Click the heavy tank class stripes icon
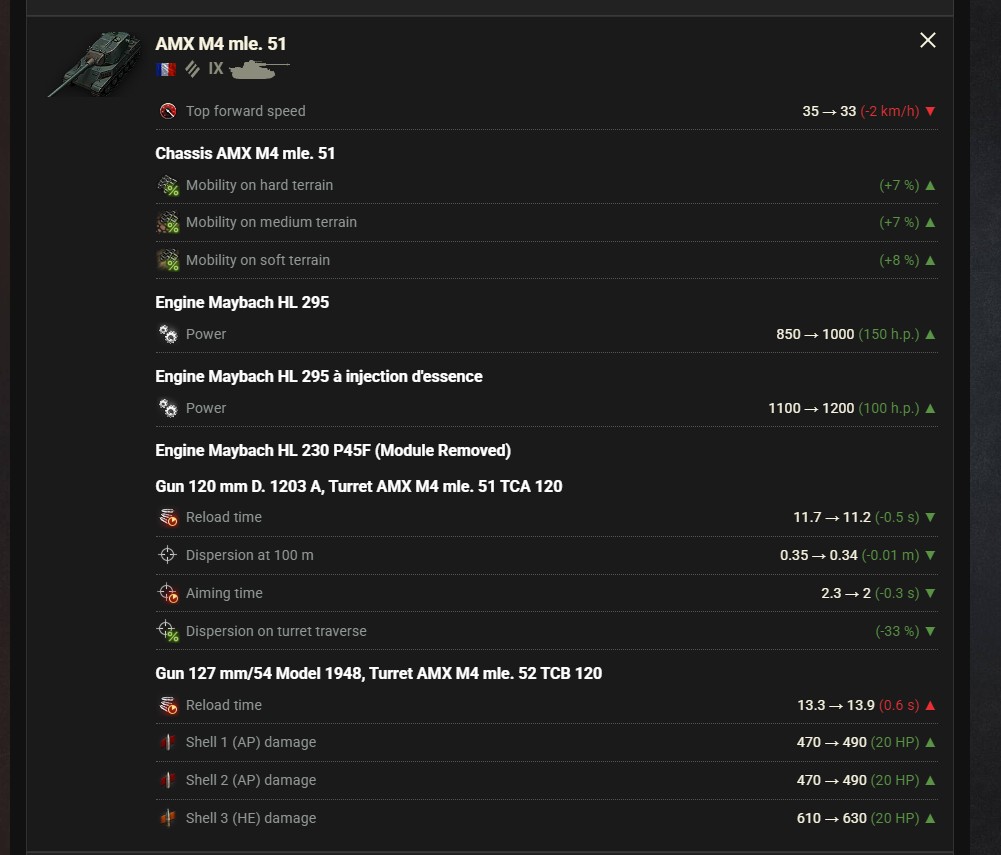1001x855 pixels. coord(192,69)
